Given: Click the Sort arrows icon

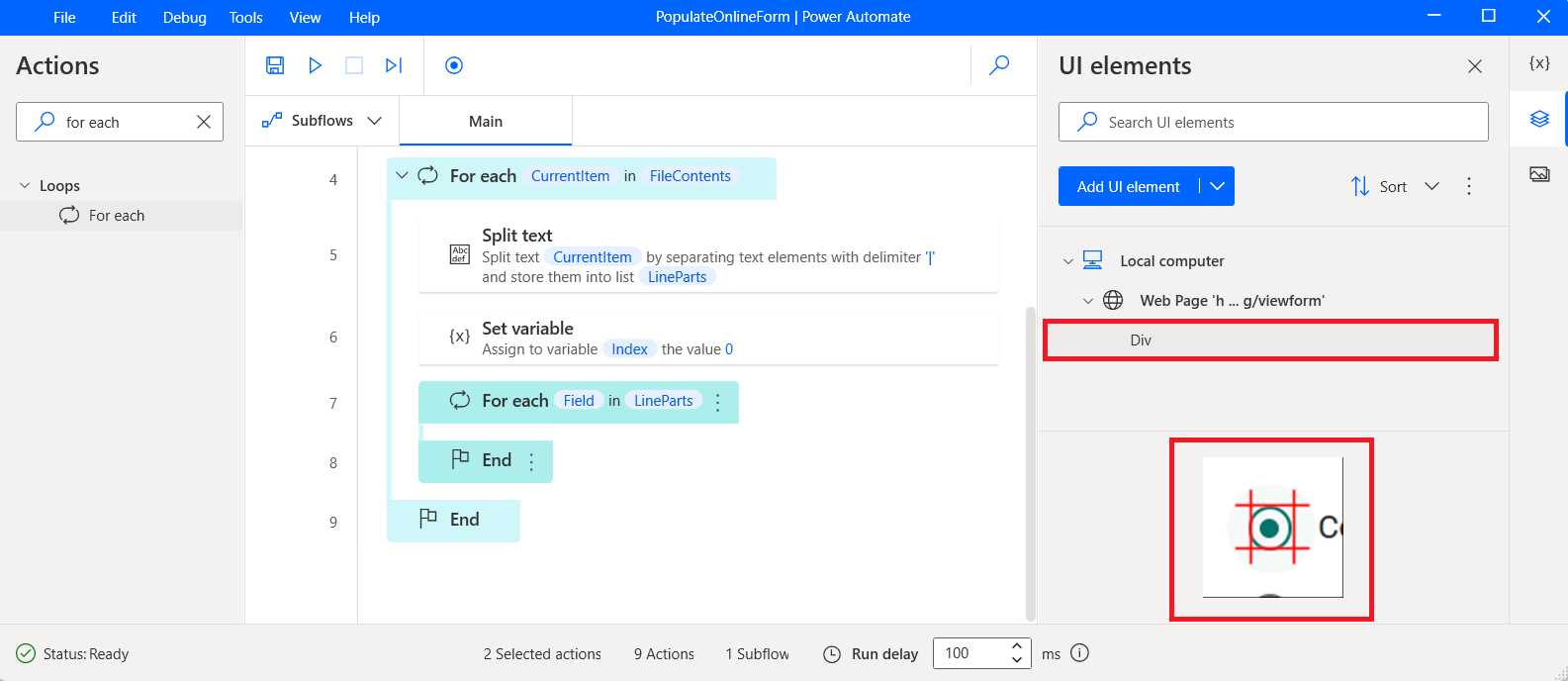Looking at the screenshot, I should coord(1360,186).
